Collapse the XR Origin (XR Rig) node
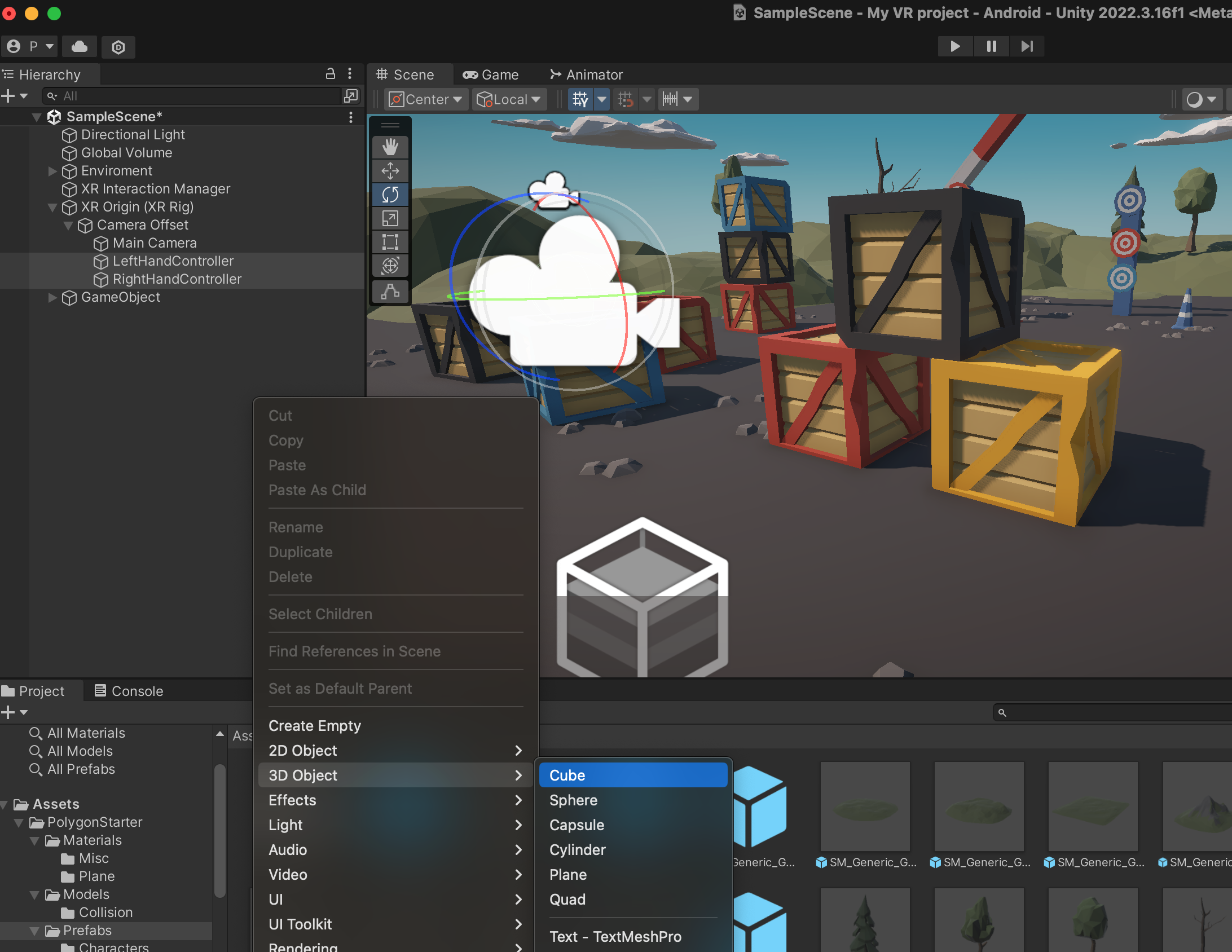The height and width of the screenshot is (952, 1232). pyautogui.click(x=52, y=207)
